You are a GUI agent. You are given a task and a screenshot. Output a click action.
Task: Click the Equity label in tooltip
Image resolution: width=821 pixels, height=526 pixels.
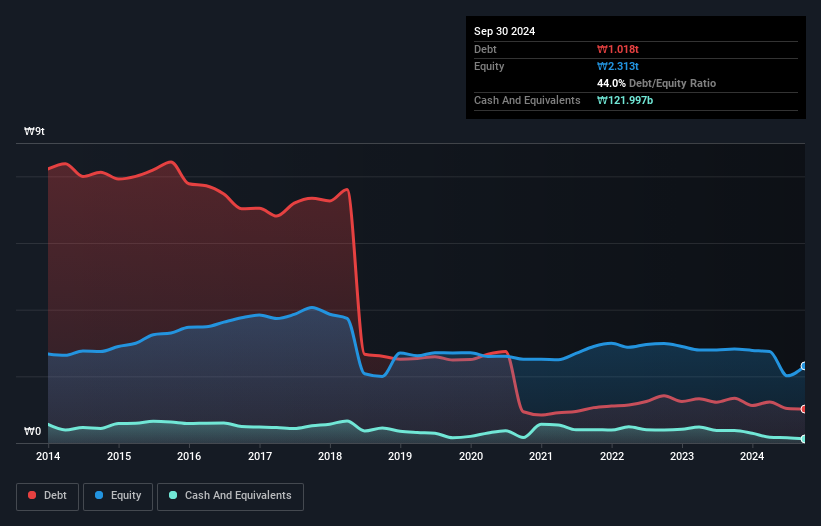489,66
